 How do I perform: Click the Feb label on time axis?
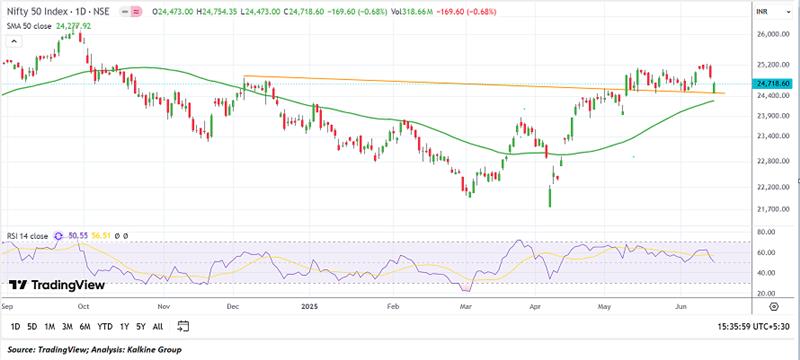(x=392, y=306)
